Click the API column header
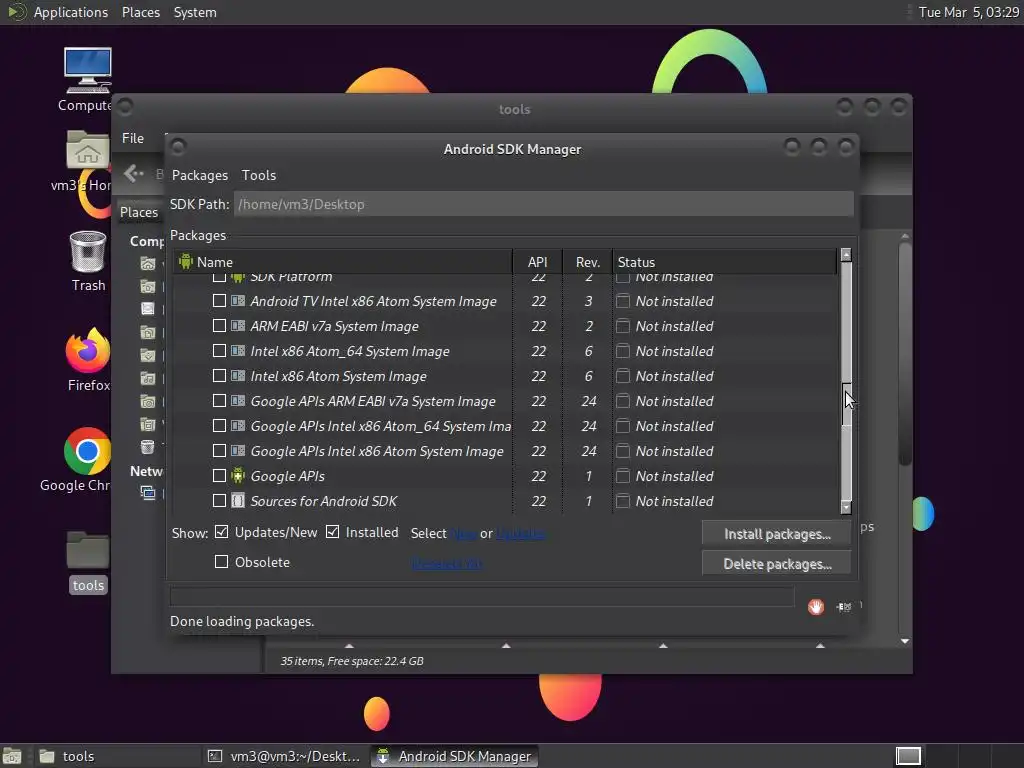Screen dimensions: 1024x768 click(537, 262)
